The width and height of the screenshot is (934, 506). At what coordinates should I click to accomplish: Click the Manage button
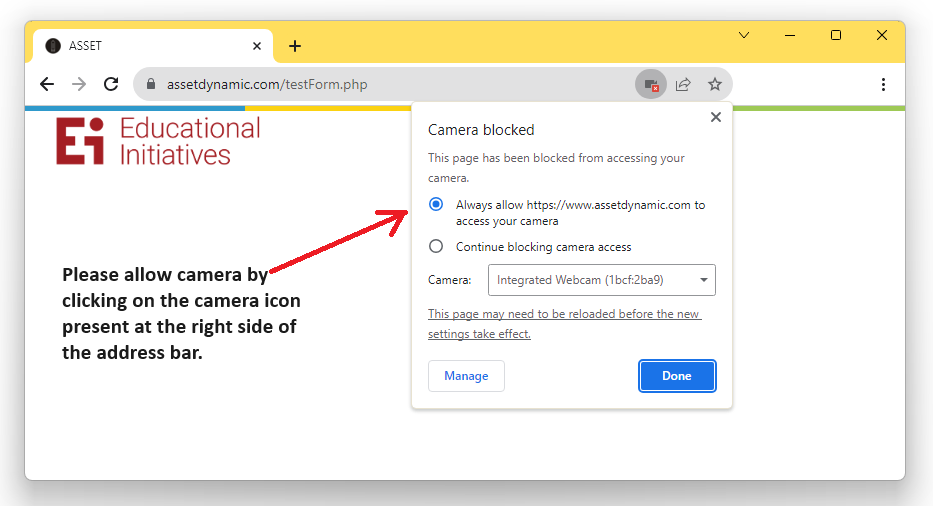pyautogui.click(x=466, y=376)
